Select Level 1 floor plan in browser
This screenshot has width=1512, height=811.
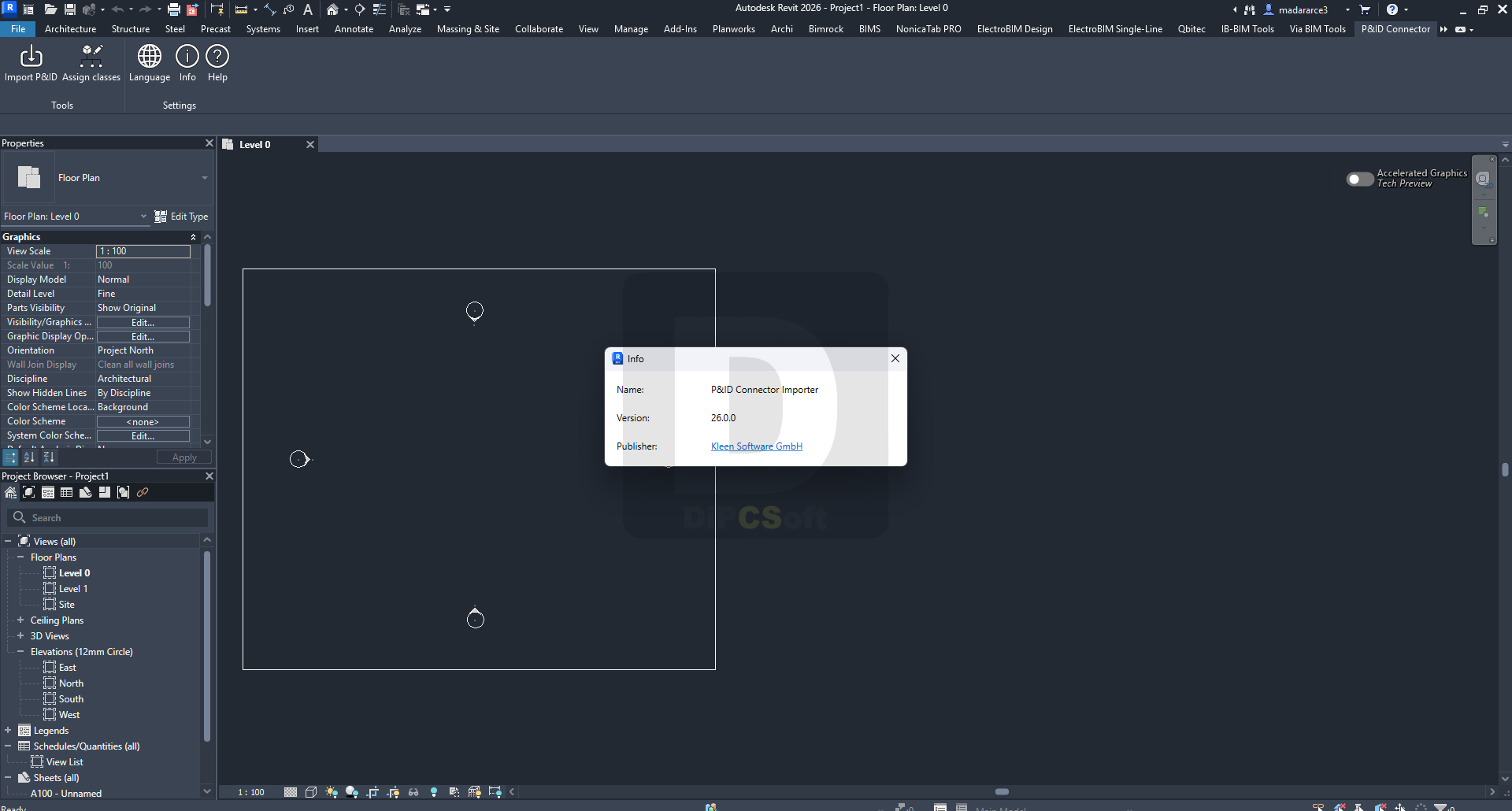tap(72, 589)
